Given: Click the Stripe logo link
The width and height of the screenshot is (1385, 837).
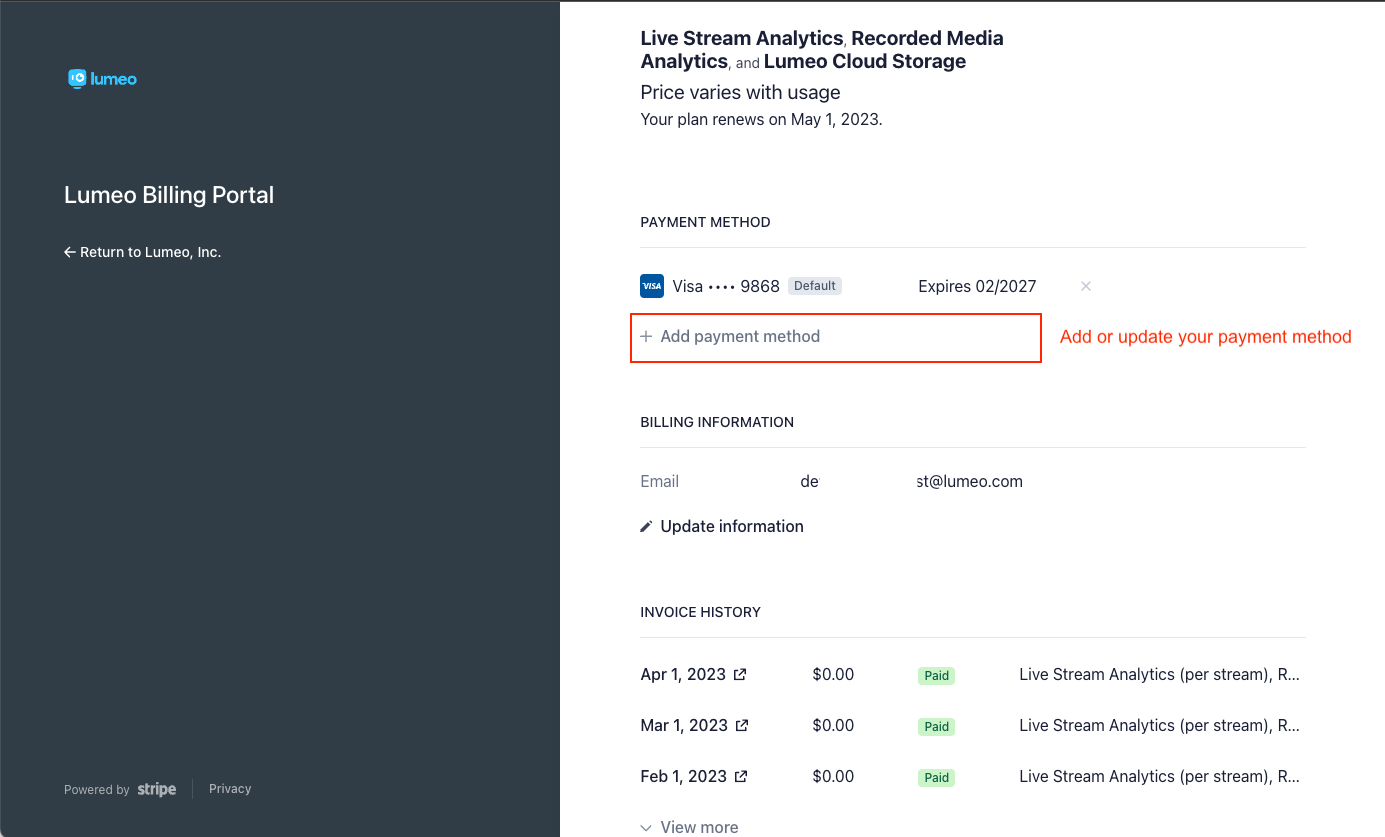Looking at the screenshot, I should click(x=157, y=789).
